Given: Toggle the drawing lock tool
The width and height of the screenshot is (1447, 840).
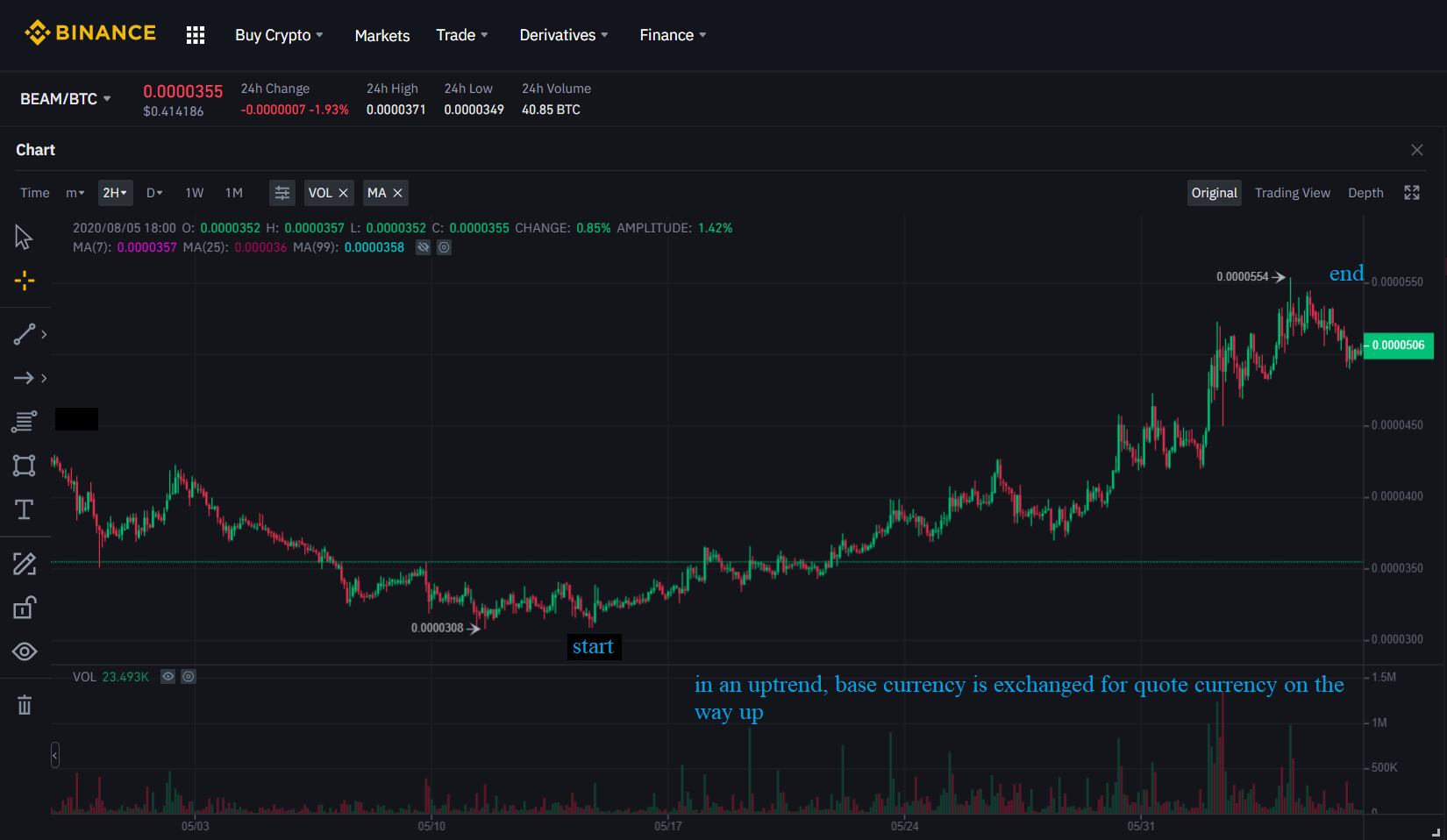Looking at the screenshot, I should pos(24,608).
